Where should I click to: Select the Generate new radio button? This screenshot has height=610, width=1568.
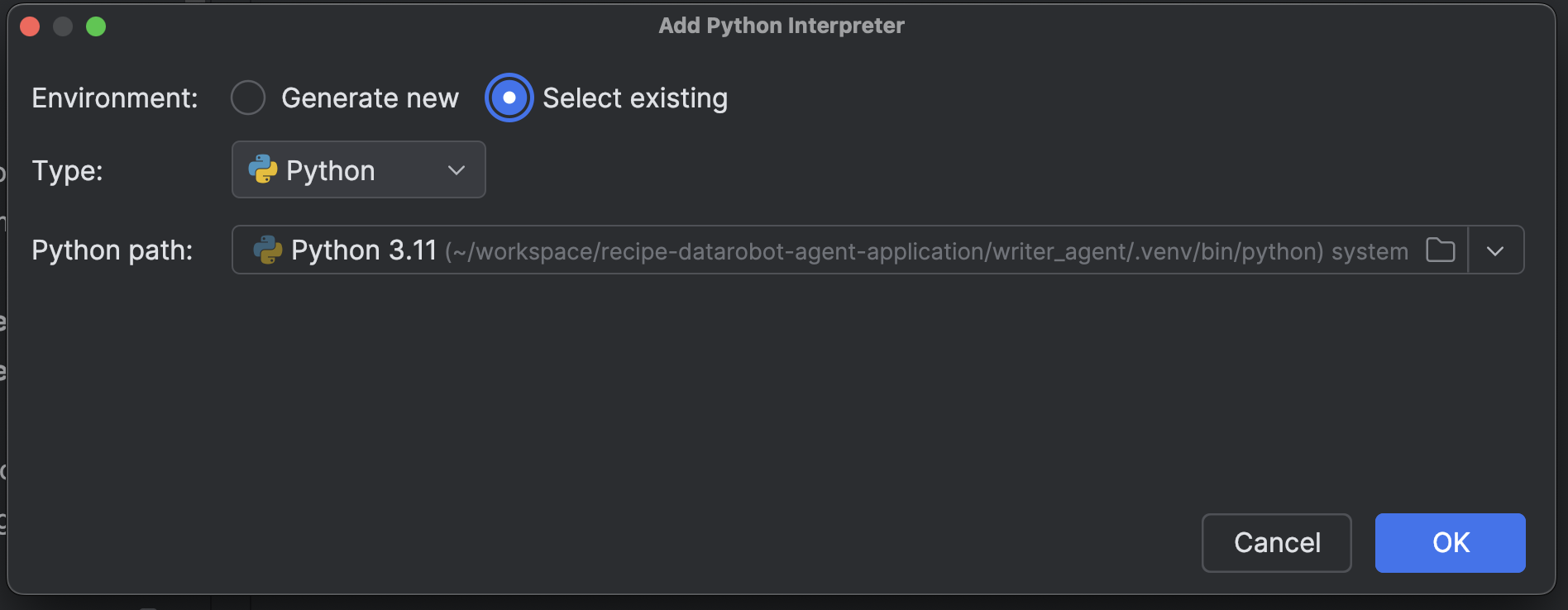pyautogui.click(x=248, y=98)
